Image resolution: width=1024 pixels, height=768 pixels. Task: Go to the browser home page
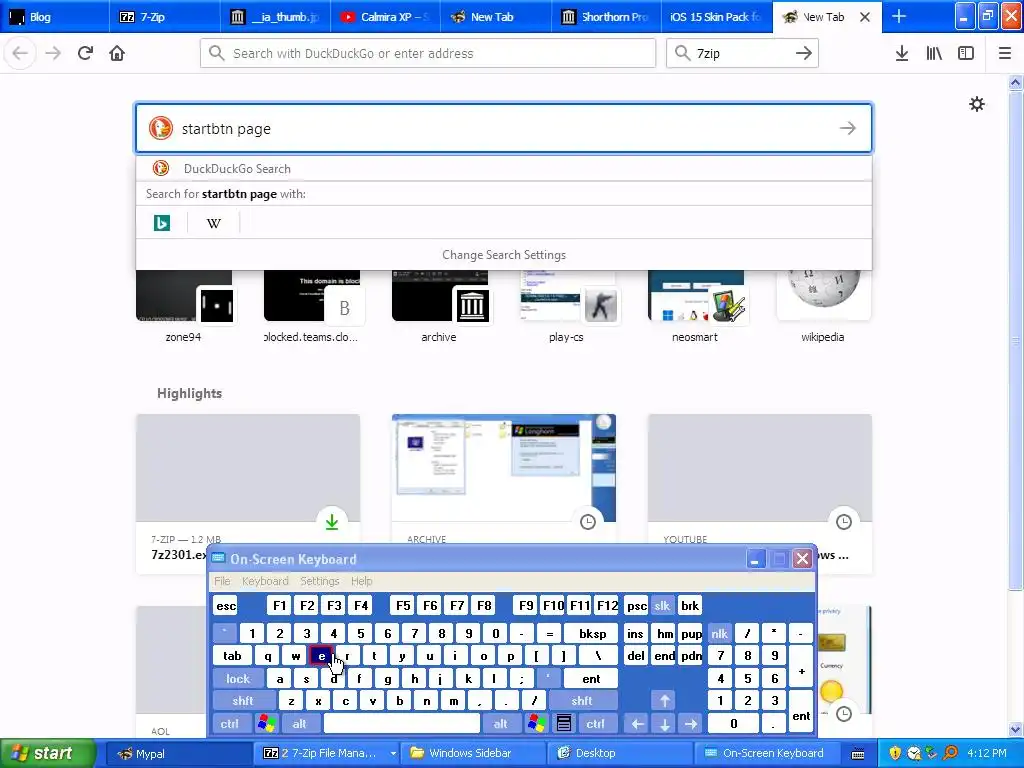(117, 54)
